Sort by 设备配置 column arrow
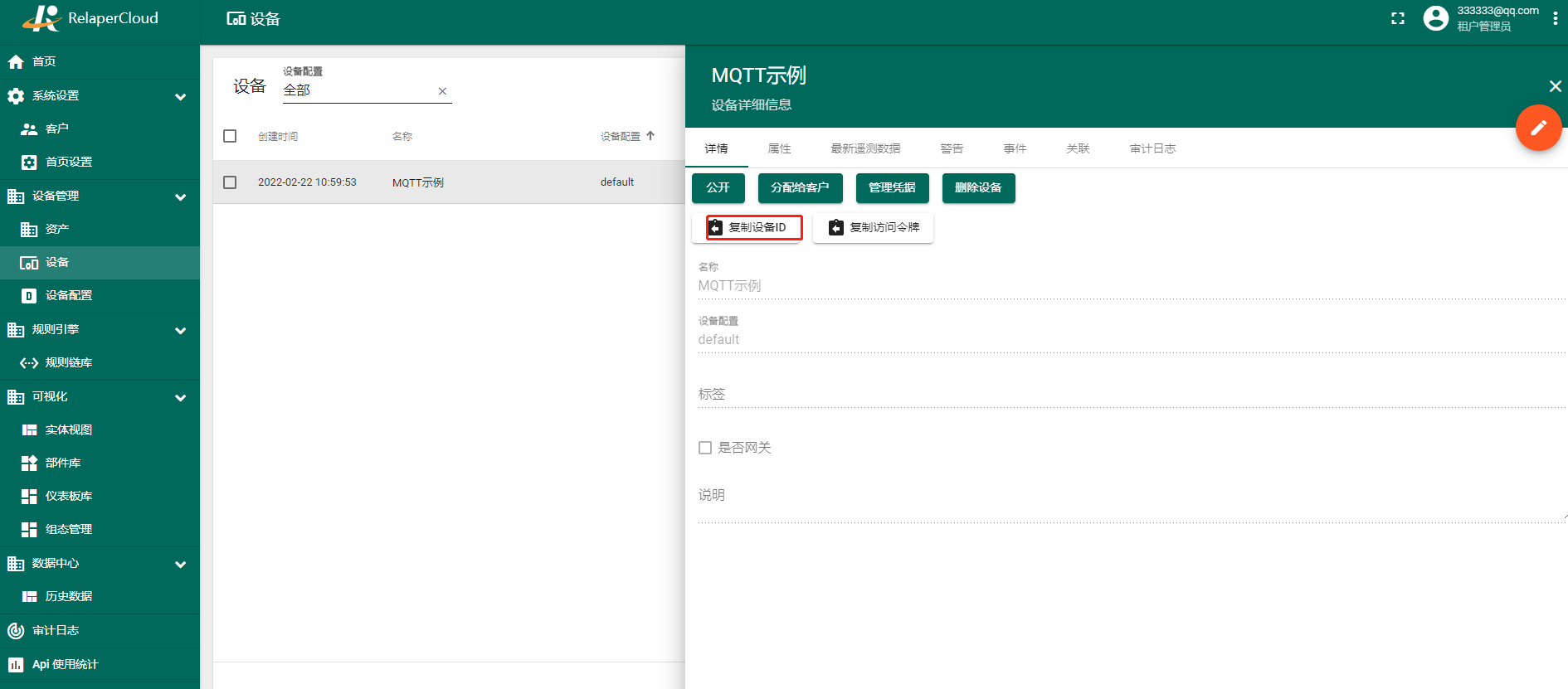Viewport: 1568px width, 689px height. [x=650, y=136]
